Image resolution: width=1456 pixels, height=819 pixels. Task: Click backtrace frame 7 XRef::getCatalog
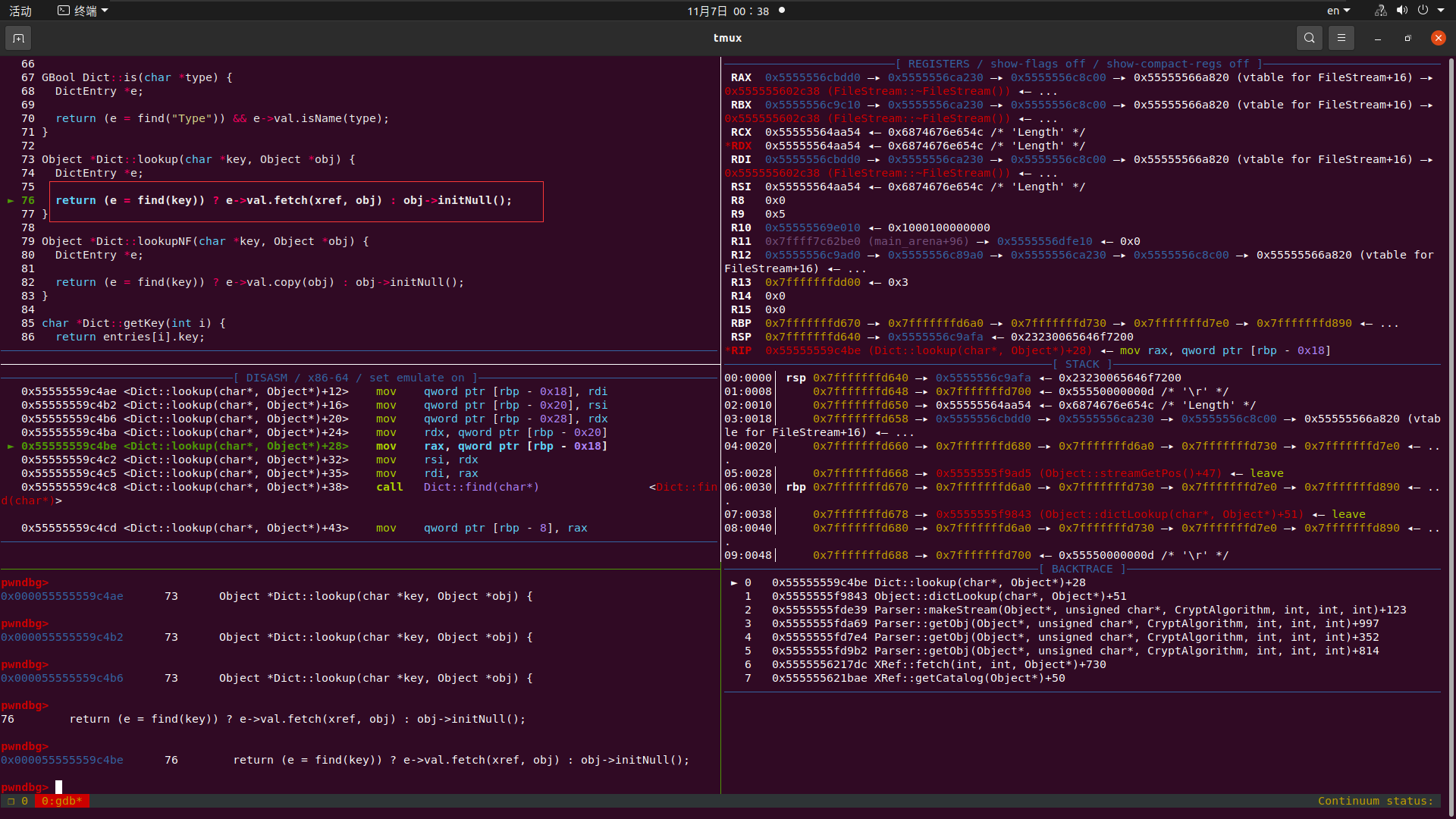coord(905,678)
